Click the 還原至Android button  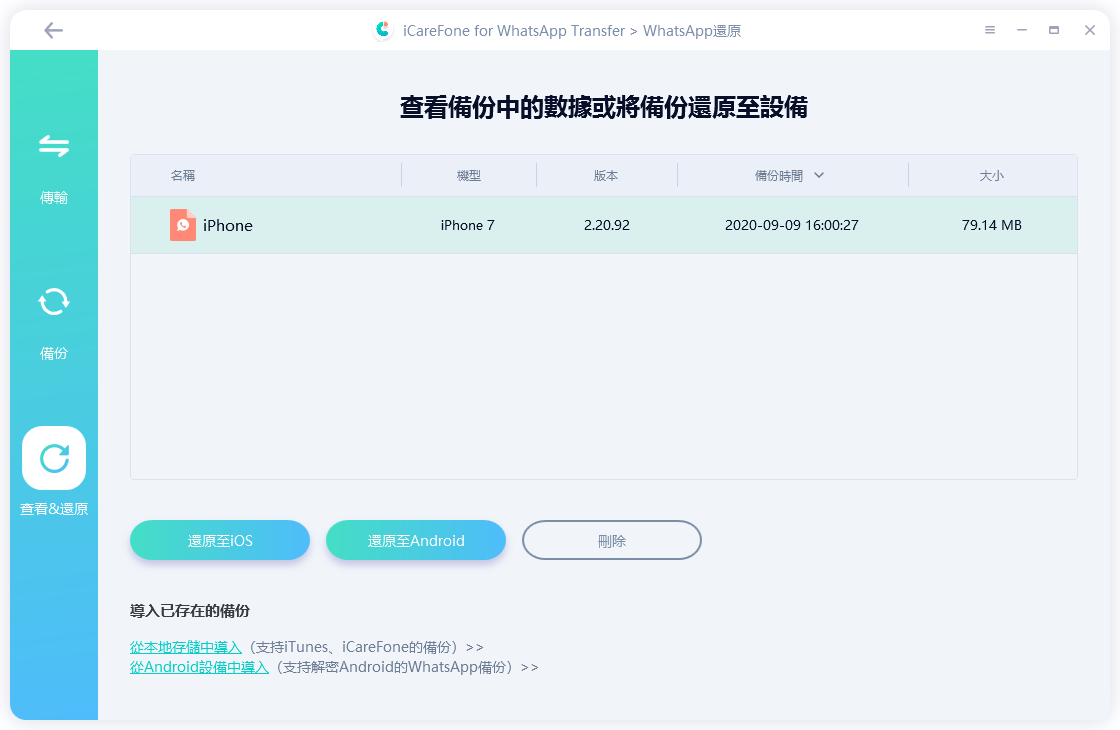[x=416, y=540]
